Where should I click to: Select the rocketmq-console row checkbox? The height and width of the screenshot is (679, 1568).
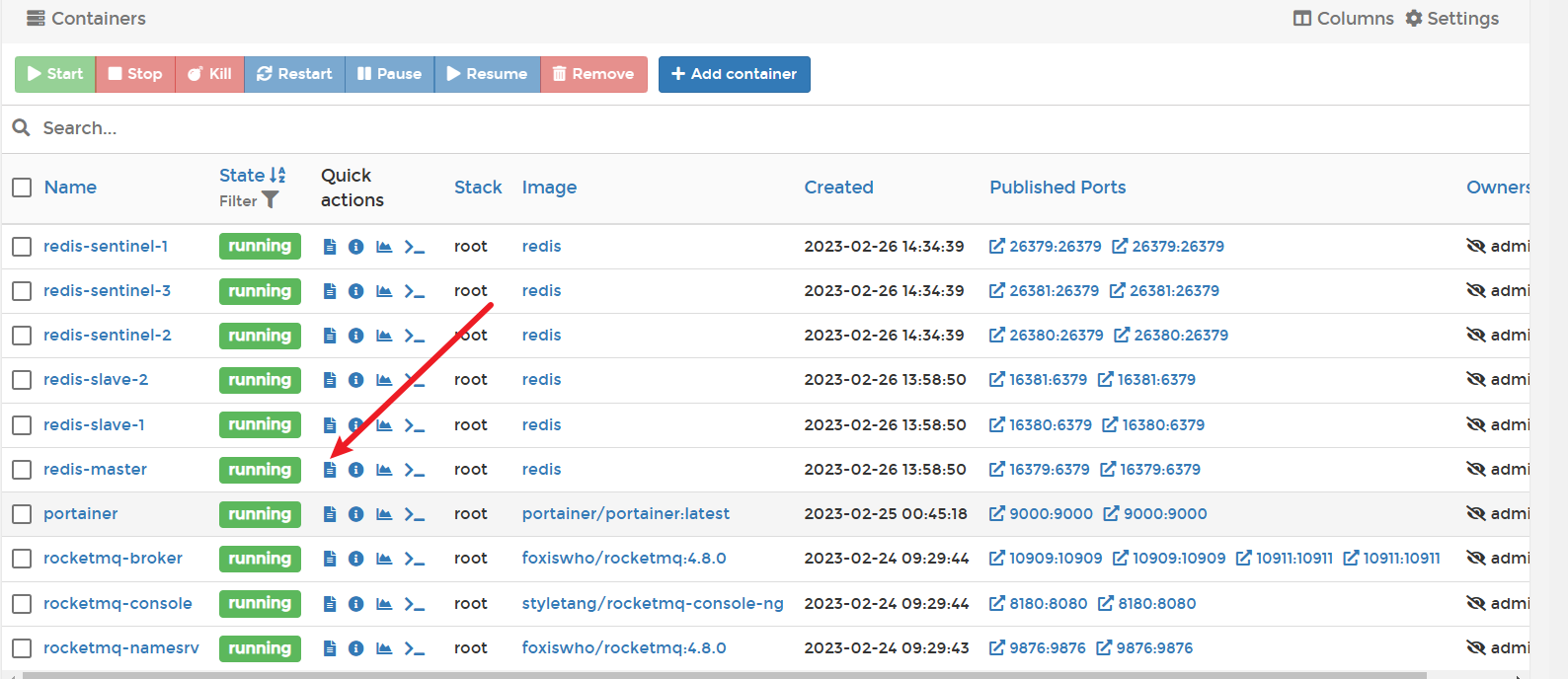point(22,604)
